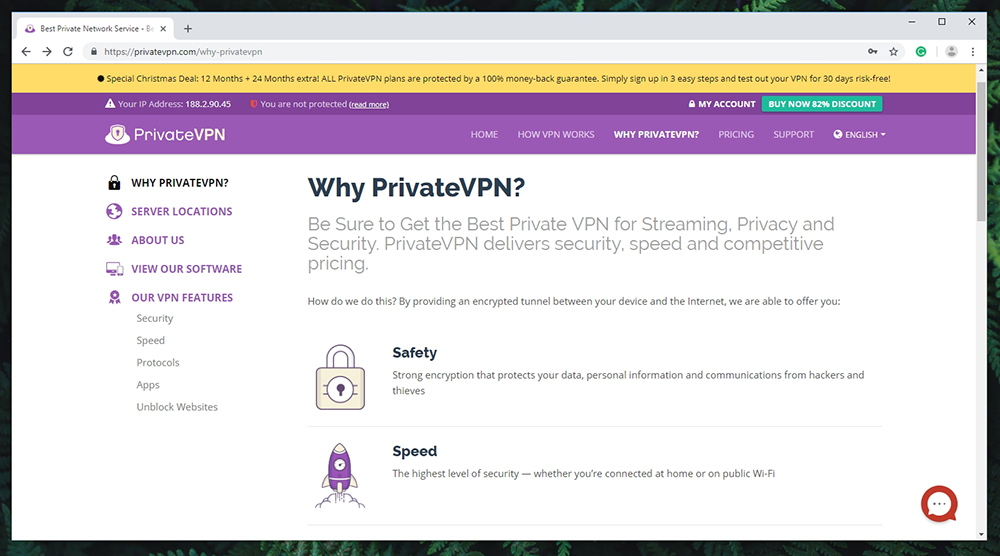The height and width of the screenshot is (556, 1000).
Task: Bookmark this page with the star icon
Action: pos(893,52)
